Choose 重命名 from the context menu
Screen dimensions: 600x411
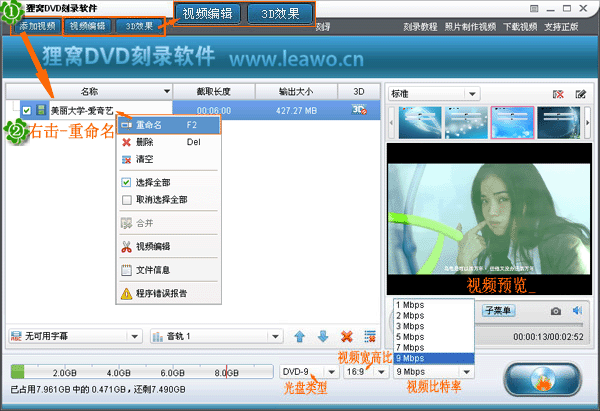[169, 125]
